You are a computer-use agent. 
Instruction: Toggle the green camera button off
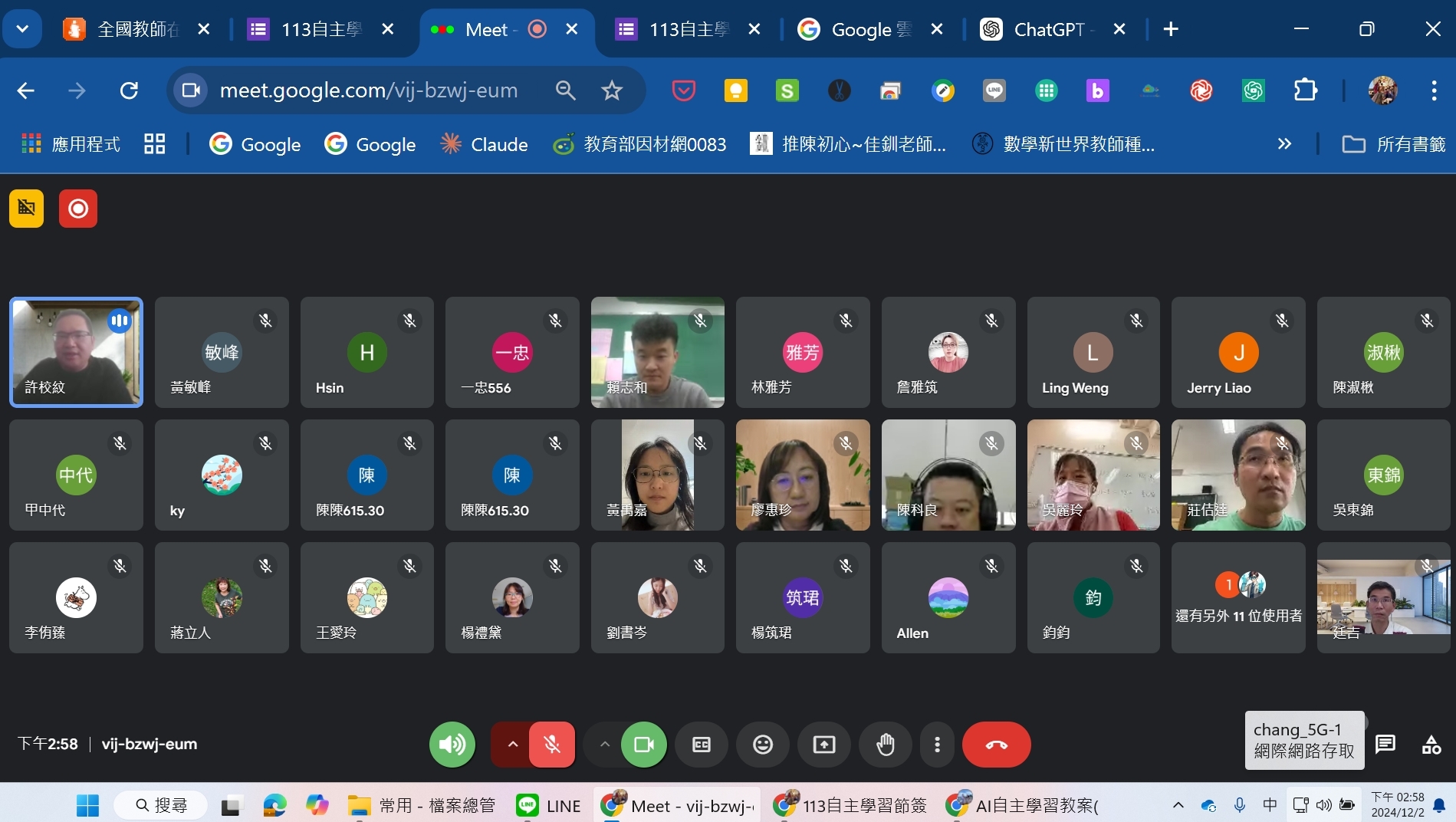(x=643, y=744)
